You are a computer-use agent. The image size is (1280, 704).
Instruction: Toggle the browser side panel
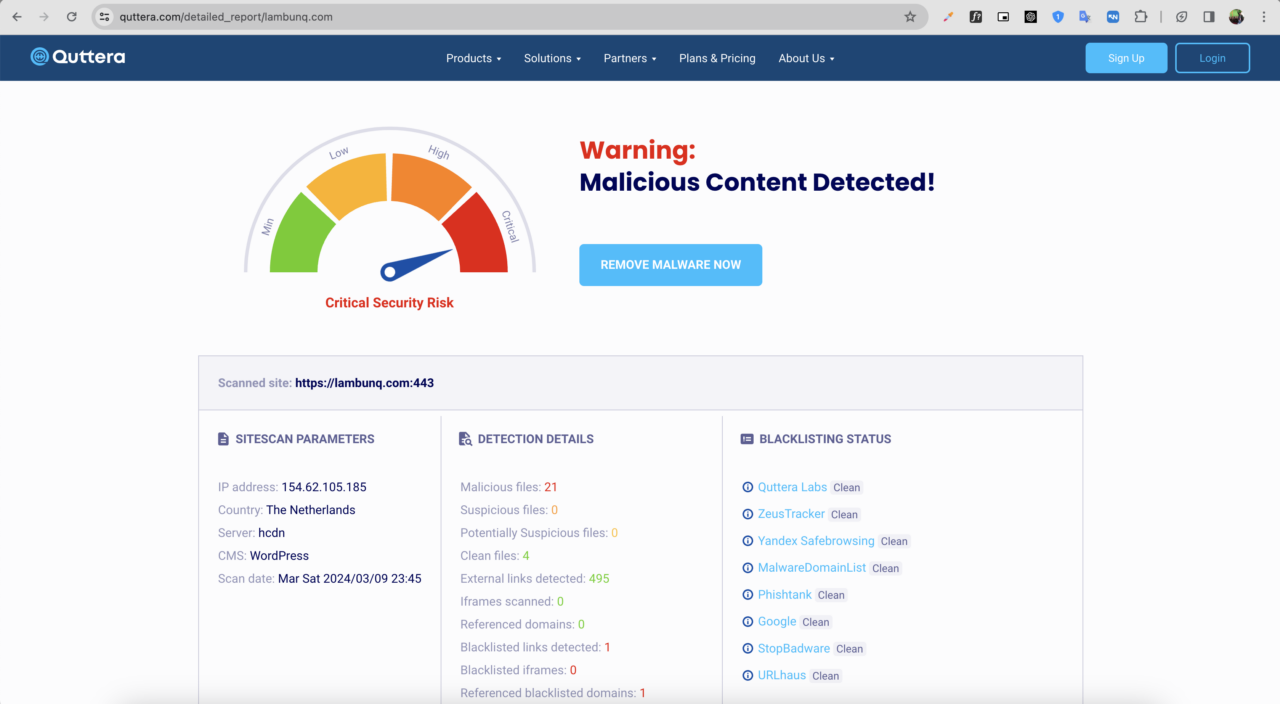[1209, 17]
